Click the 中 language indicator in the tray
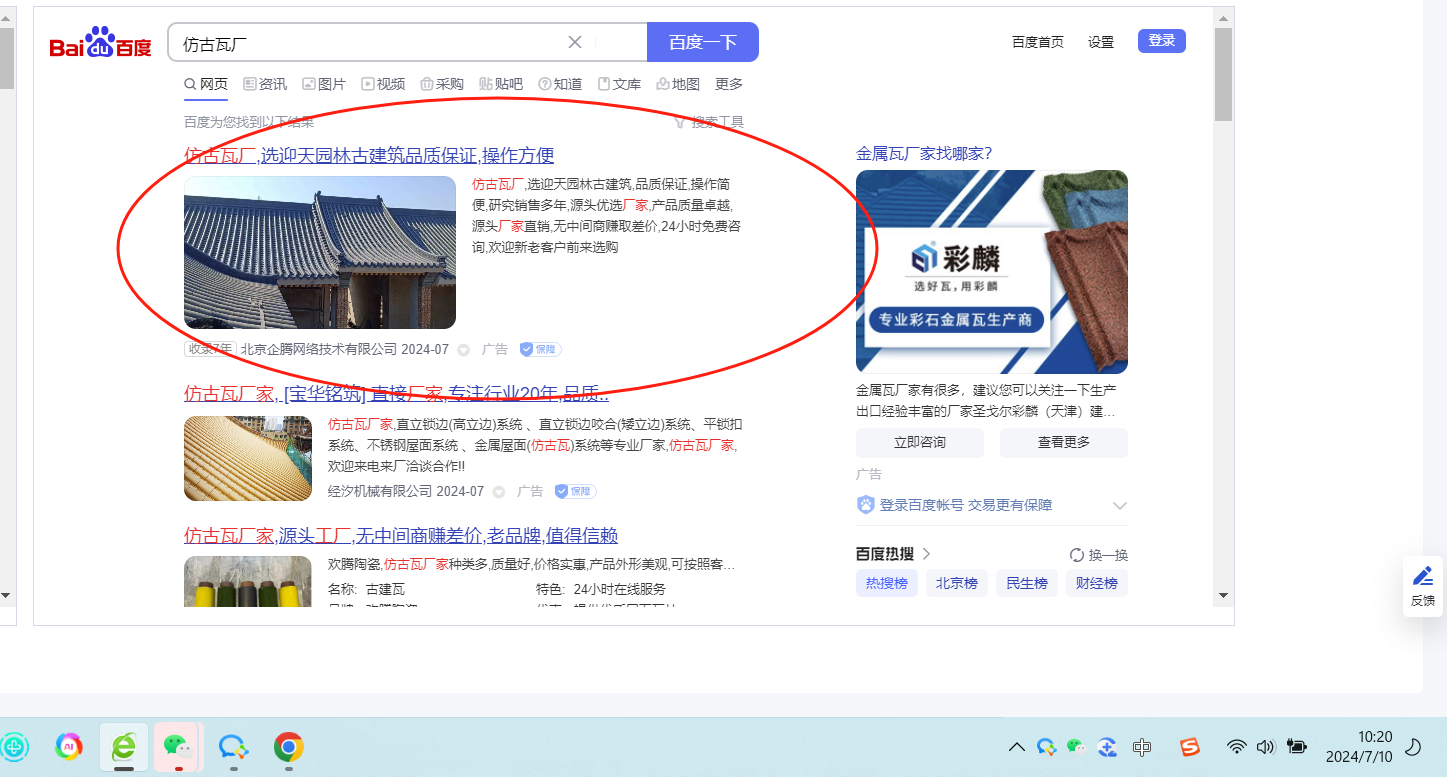Screen dimensions: 1447x777 [x=1142, y=747]
